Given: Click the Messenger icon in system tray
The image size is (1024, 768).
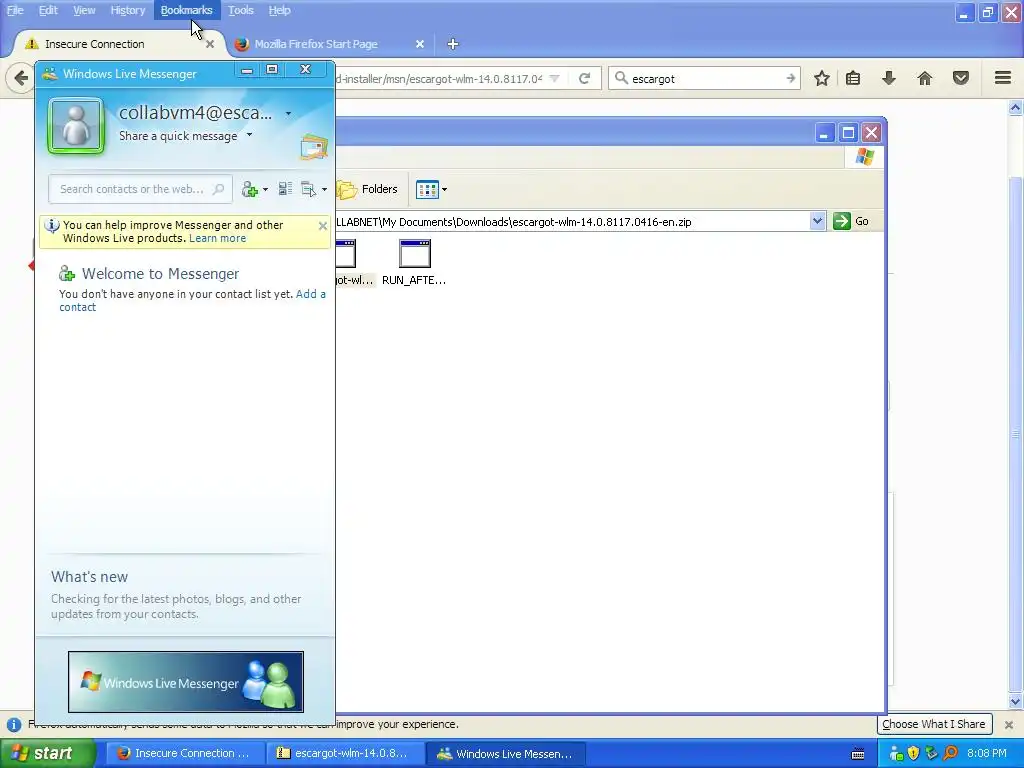Looking at the screenshot, I should pyautogui.click(x=897, y=754).
